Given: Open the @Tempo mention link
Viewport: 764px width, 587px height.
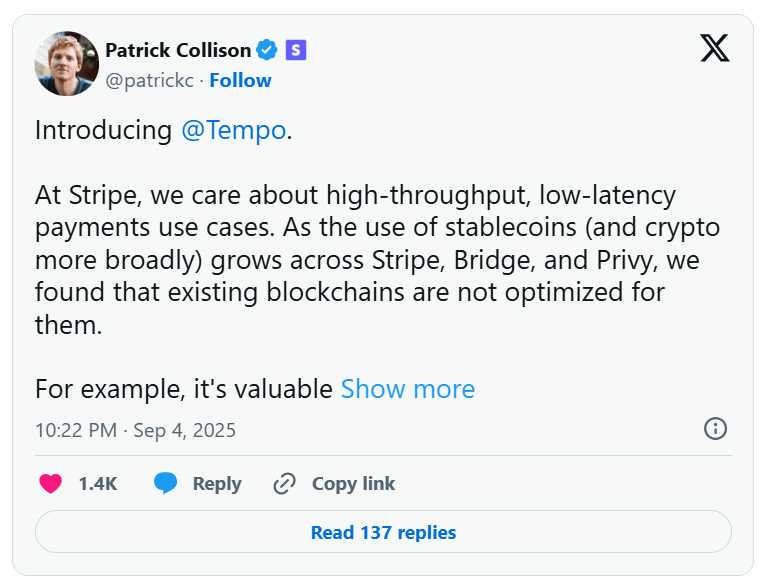Looking at the screenshot, I should [233, 131].
